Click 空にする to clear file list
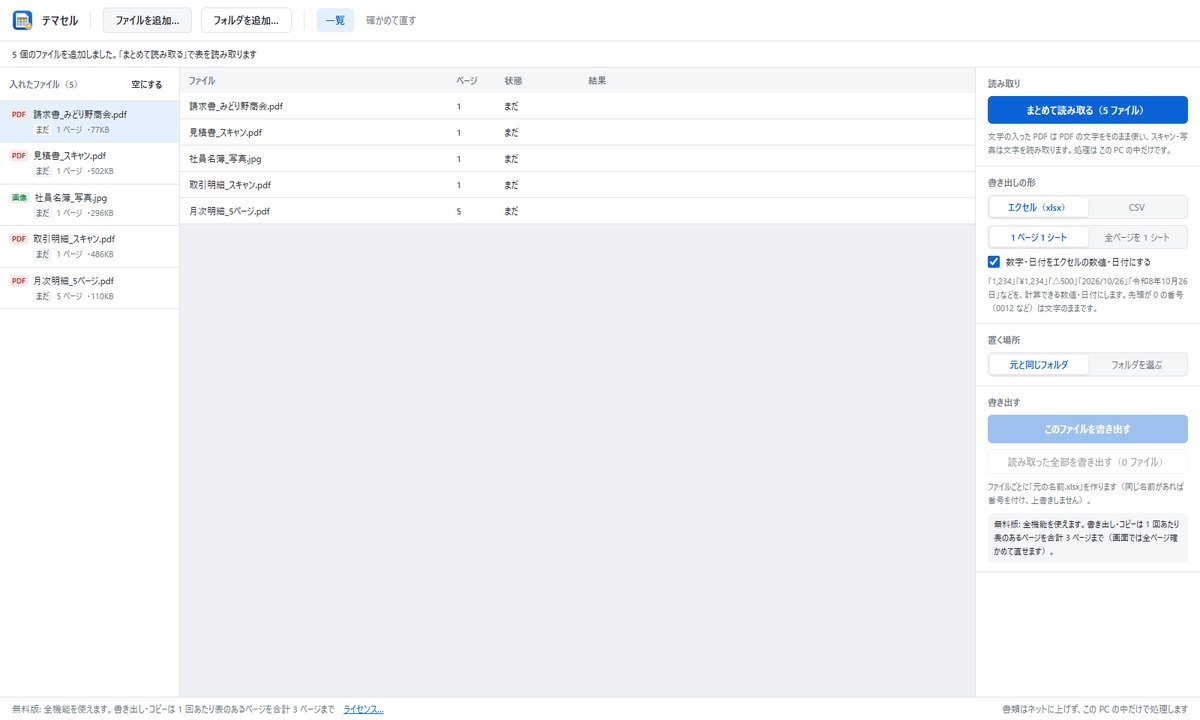Viewport: 1200px width, 720px height. coord(147,84)
